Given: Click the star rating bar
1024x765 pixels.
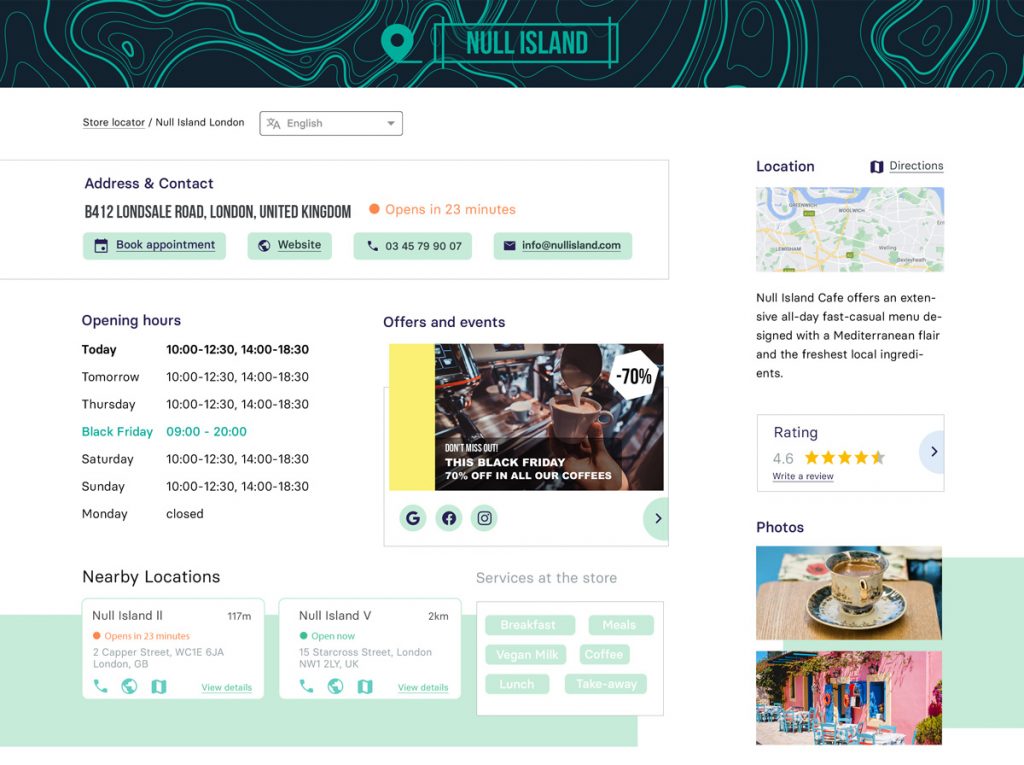Looking at the screenshot, I should pyautogui.click(x=844, y=458).
